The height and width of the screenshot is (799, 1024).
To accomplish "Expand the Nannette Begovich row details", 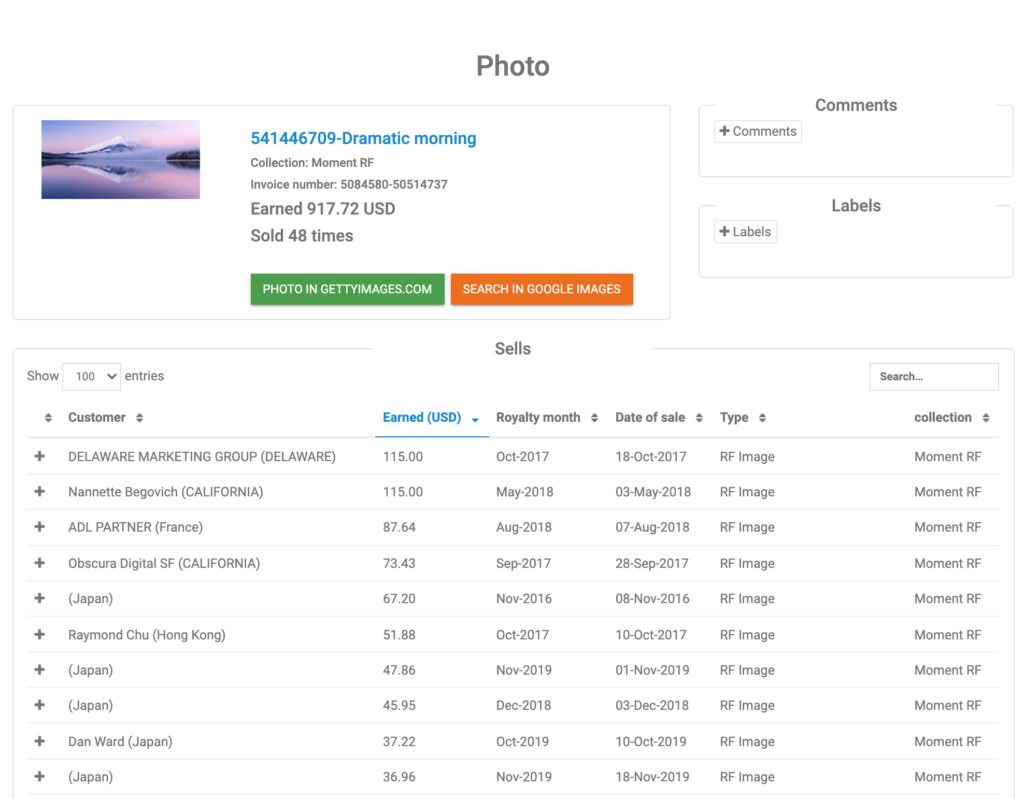I will (40, 492).
